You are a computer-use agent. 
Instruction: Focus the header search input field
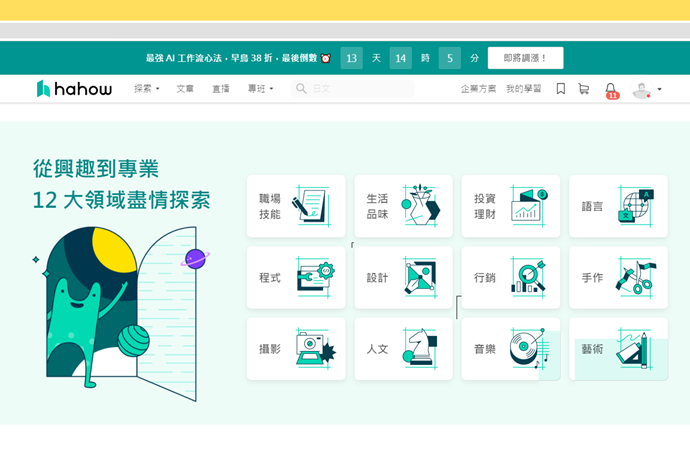click(x=360, y=89)
